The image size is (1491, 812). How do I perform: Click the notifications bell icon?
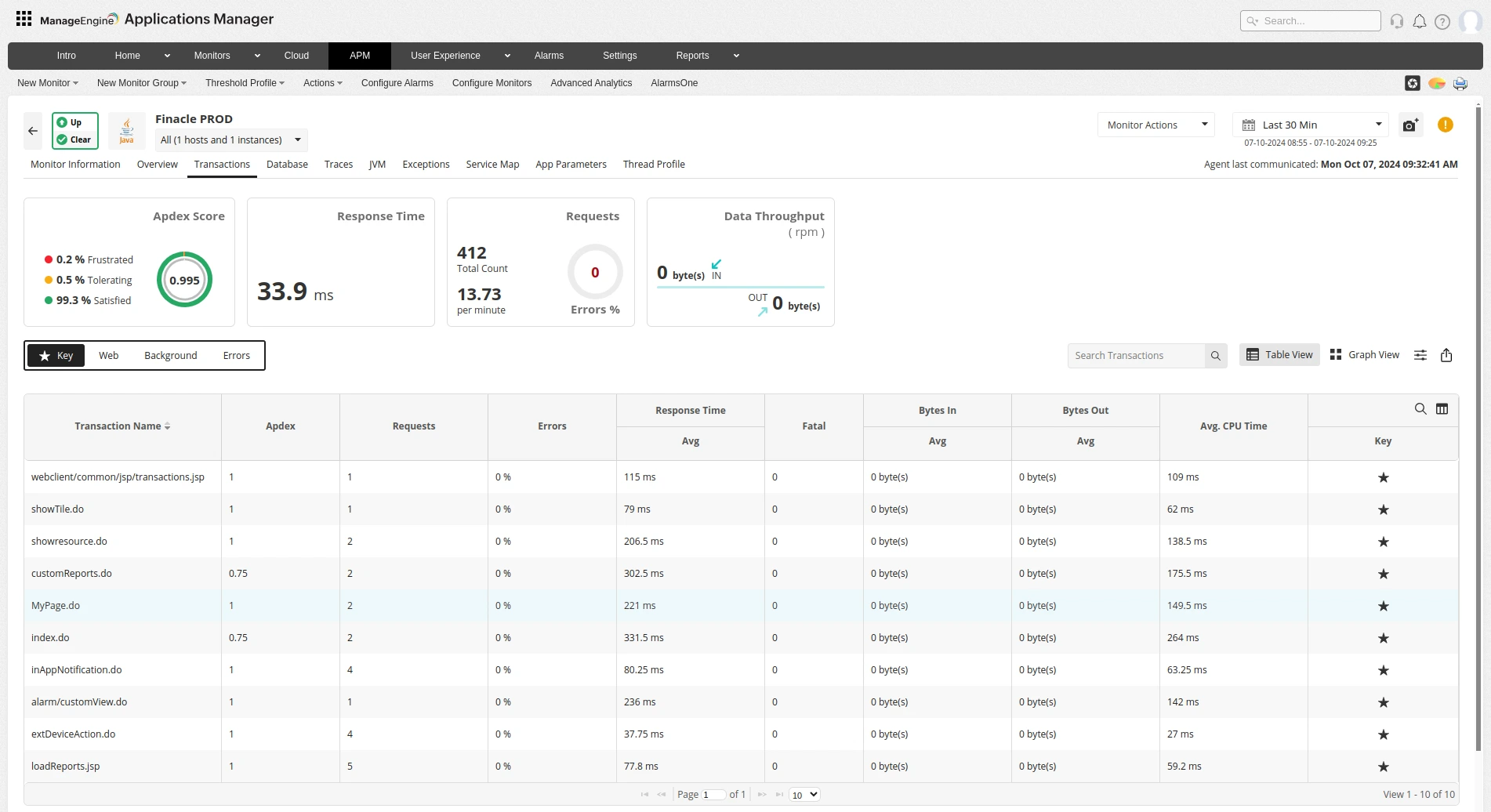[x=1419, y=21]
